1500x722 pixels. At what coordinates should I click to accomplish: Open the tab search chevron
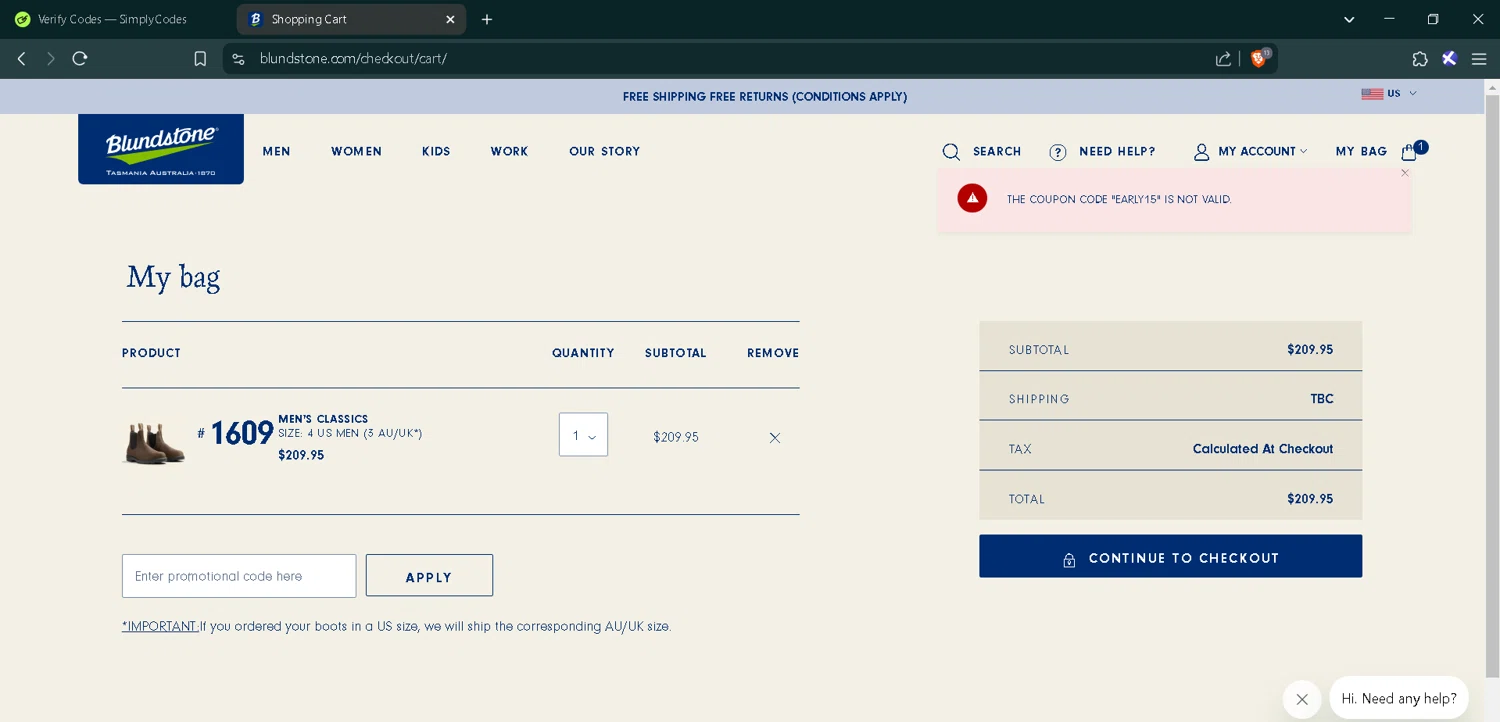point(1349,19)
